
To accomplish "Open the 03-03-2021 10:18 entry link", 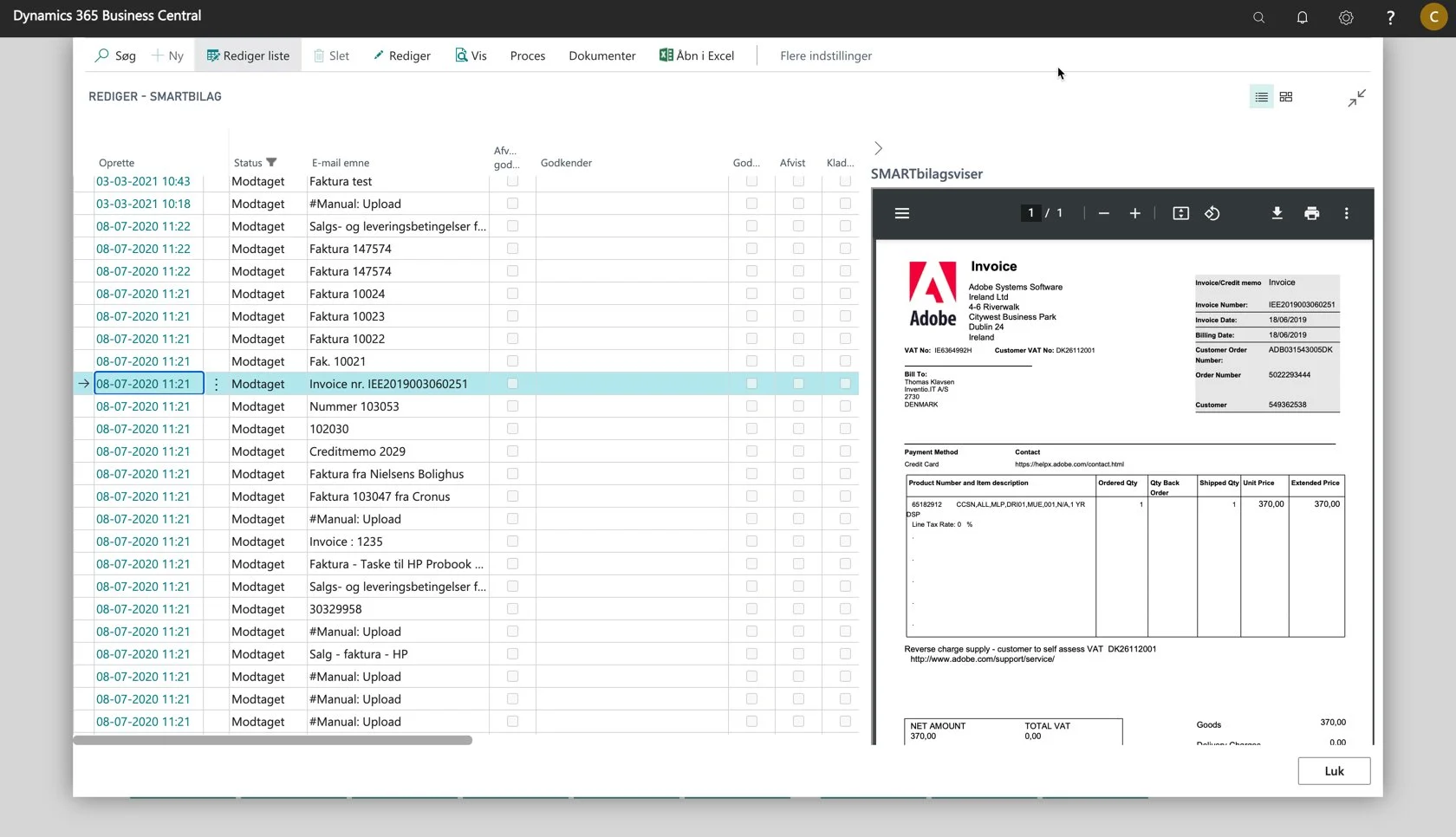I will (x=143, y=204).
